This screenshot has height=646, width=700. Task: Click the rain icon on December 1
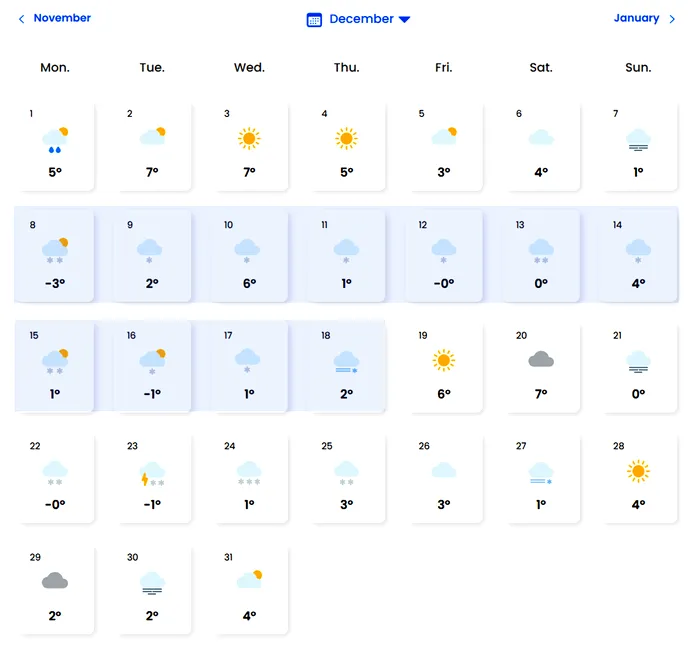pos(55,139)
